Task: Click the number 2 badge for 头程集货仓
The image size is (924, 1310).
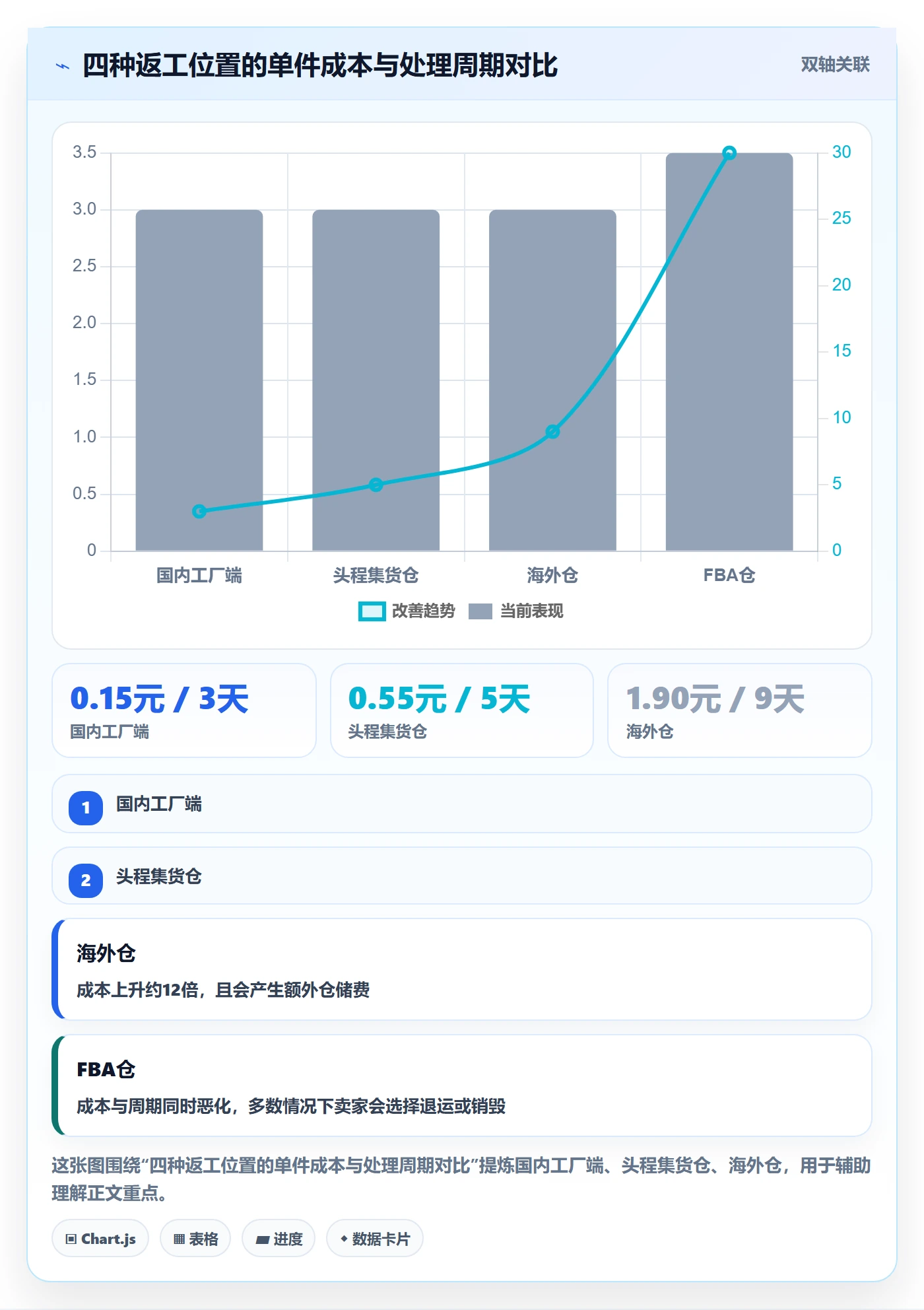Action: pos(86,880)
